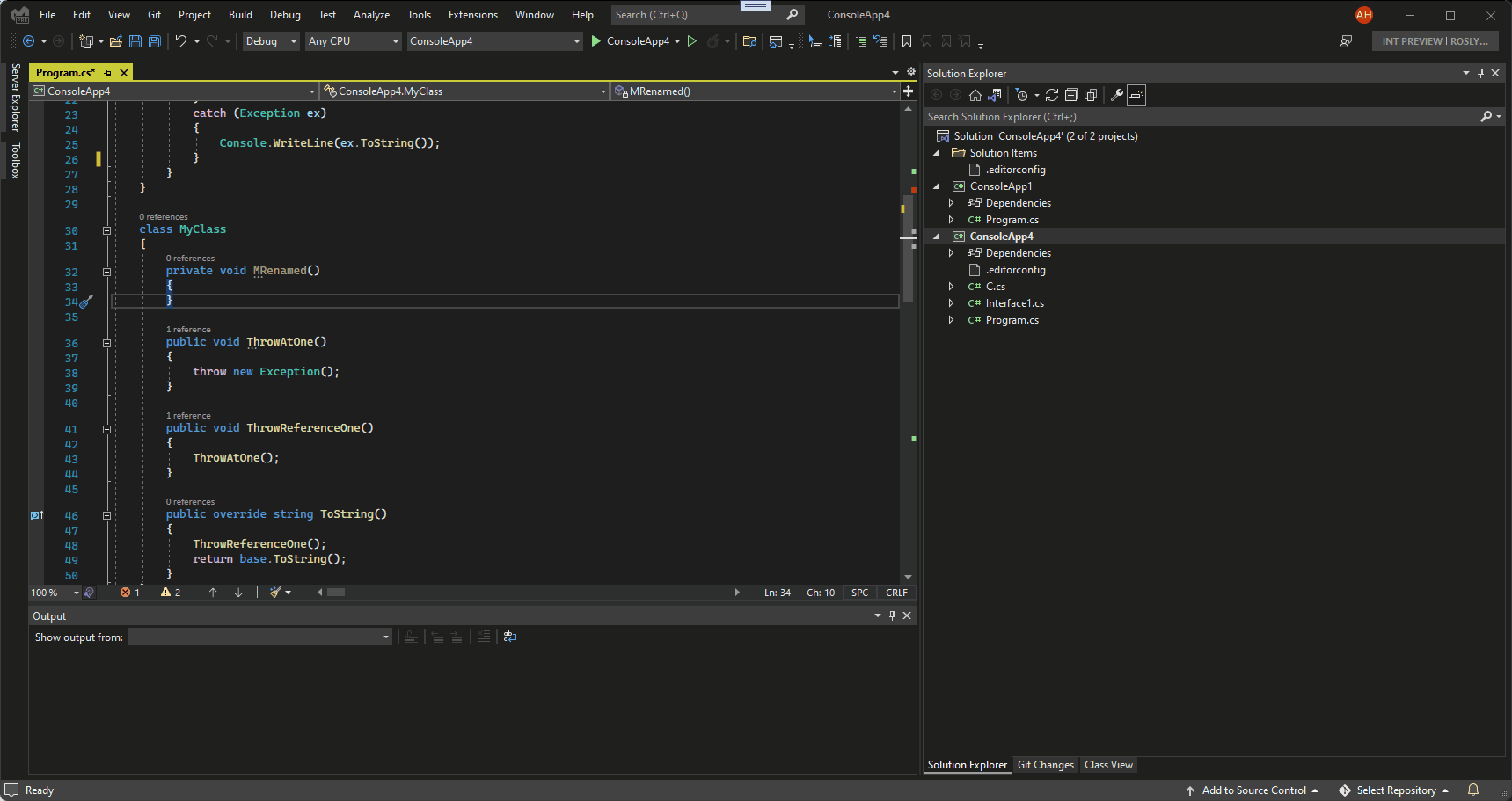The height and width of the screenshot is (801, 1512).
Task: Click the INT PREVIEW | ROSLY... button
Action: 1435,41
